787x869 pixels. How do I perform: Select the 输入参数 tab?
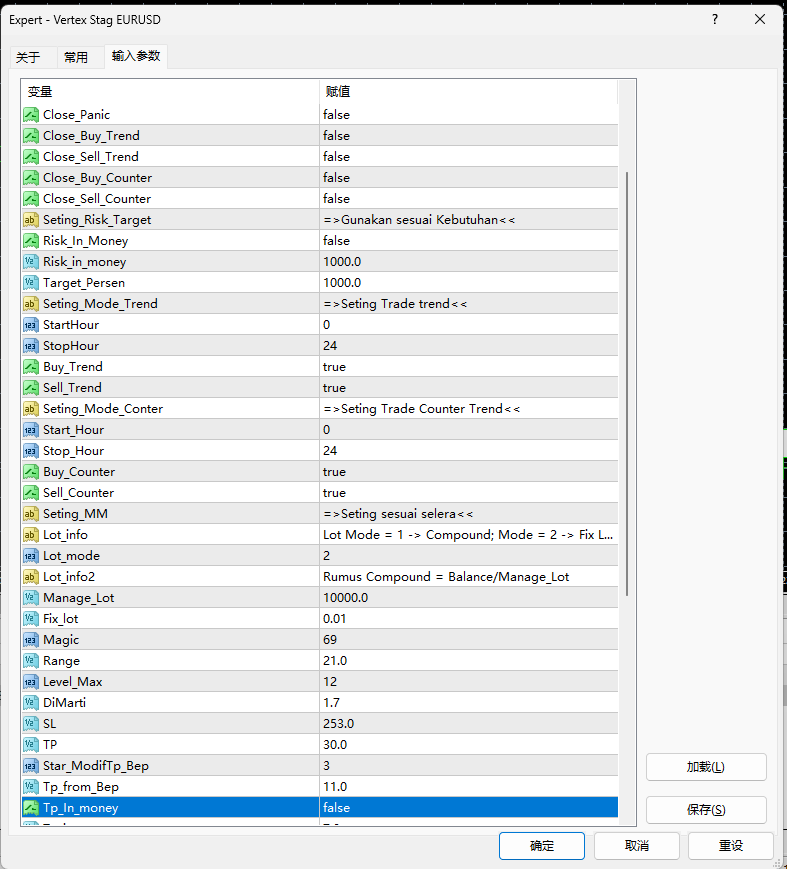pos(136,56)
